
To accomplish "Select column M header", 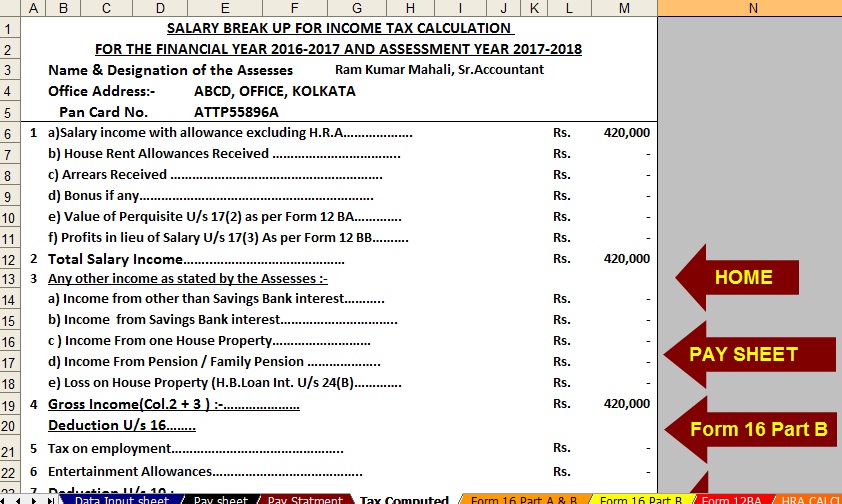I will pyautogui.click(x=624, y=8).
